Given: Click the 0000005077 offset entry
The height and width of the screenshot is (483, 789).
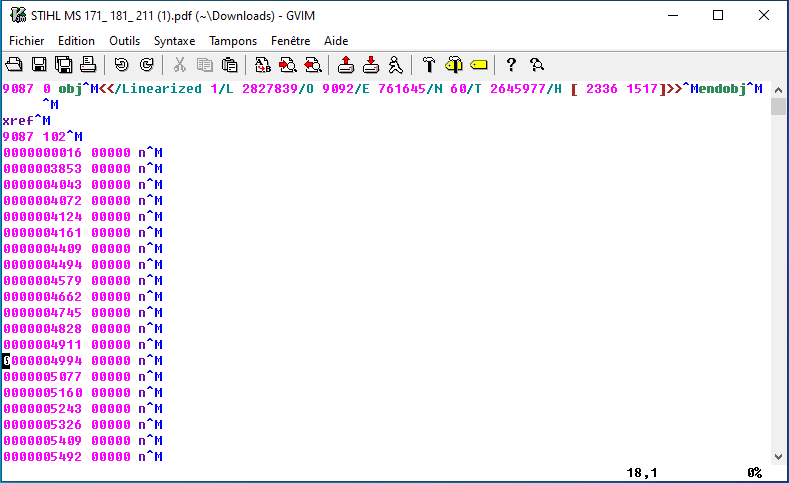Looking at the screenshot, I should coord(42,377).
